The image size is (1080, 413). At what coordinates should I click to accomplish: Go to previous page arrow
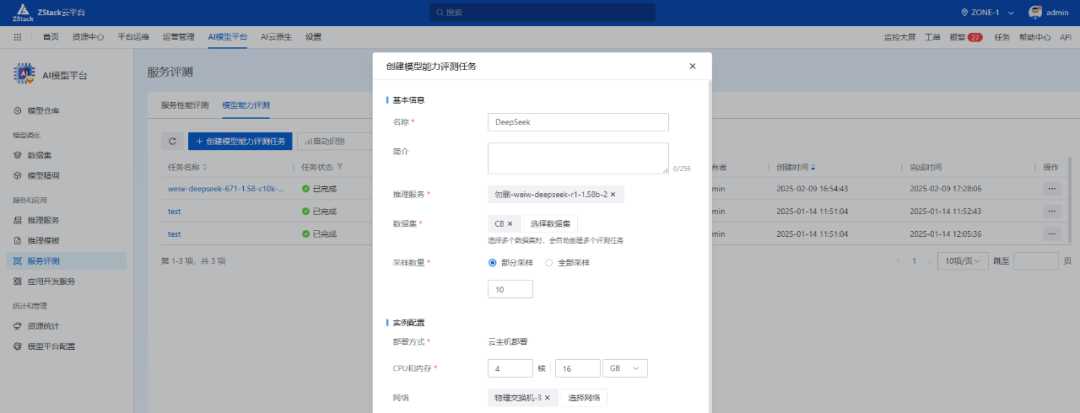coord(898,262)
